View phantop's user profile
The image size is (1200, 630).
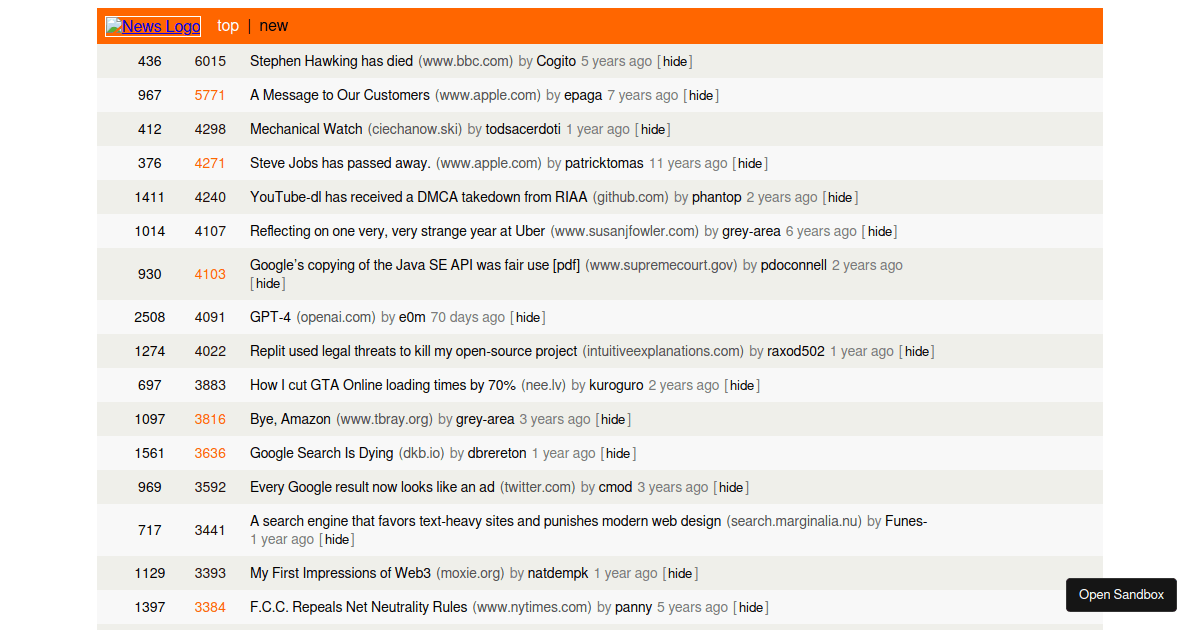click(x=717, y=197)
